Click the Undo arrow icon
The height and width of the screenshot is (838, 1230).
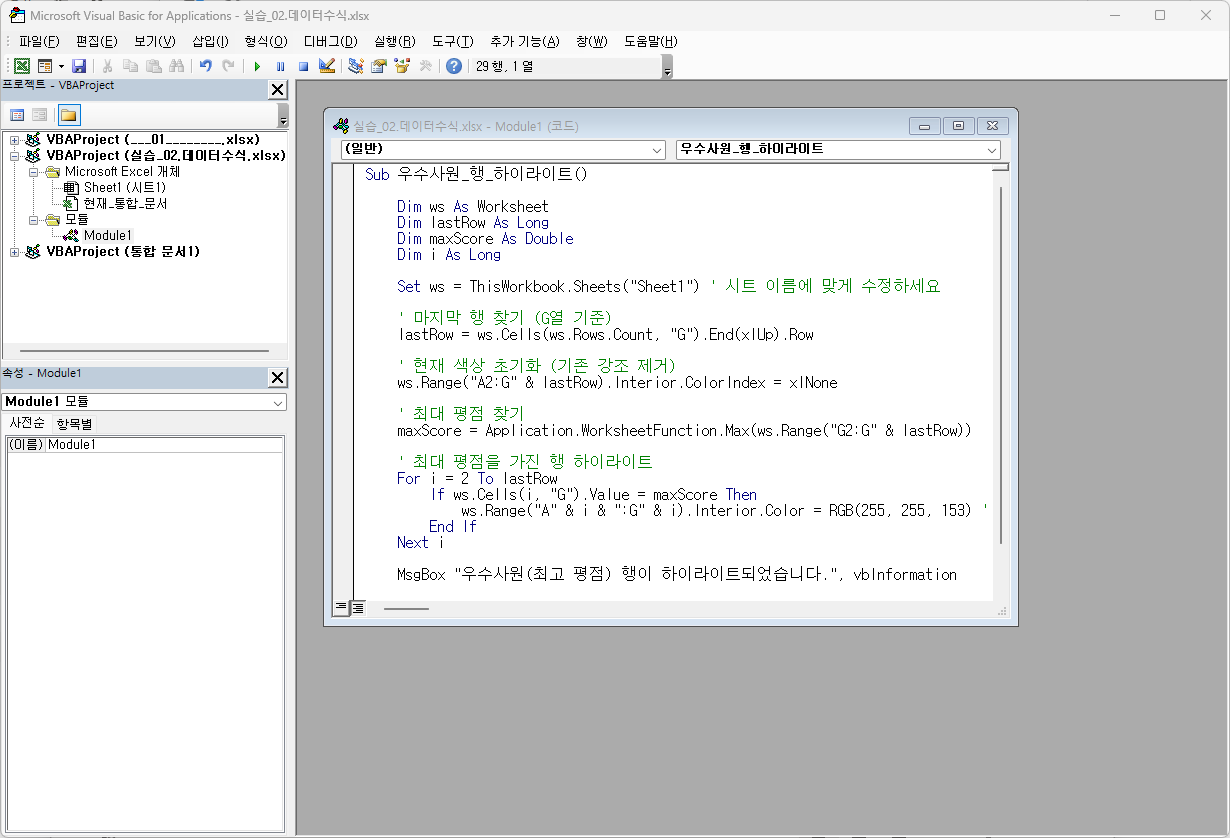205,66
